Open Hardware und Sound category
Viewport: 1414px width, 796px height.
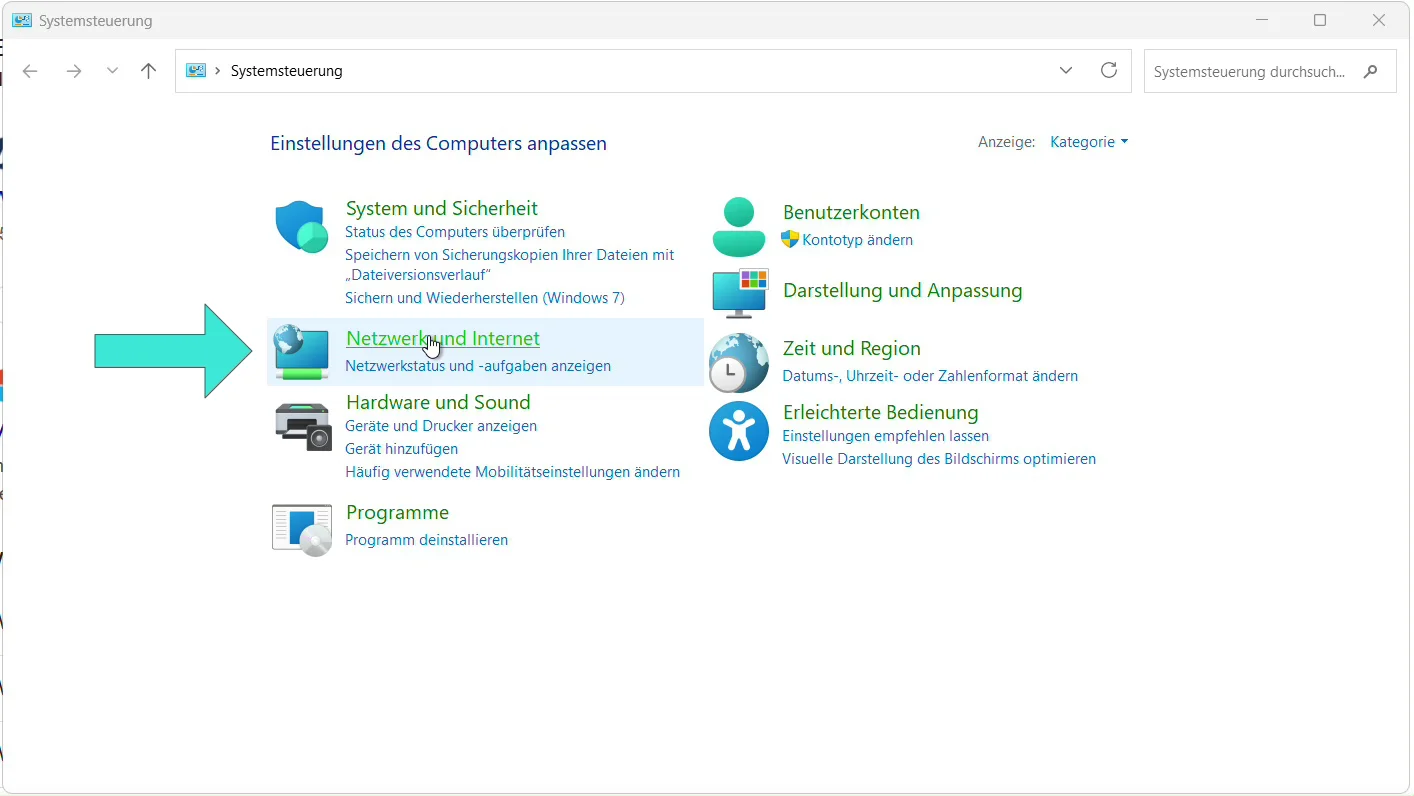click(438, 402)
